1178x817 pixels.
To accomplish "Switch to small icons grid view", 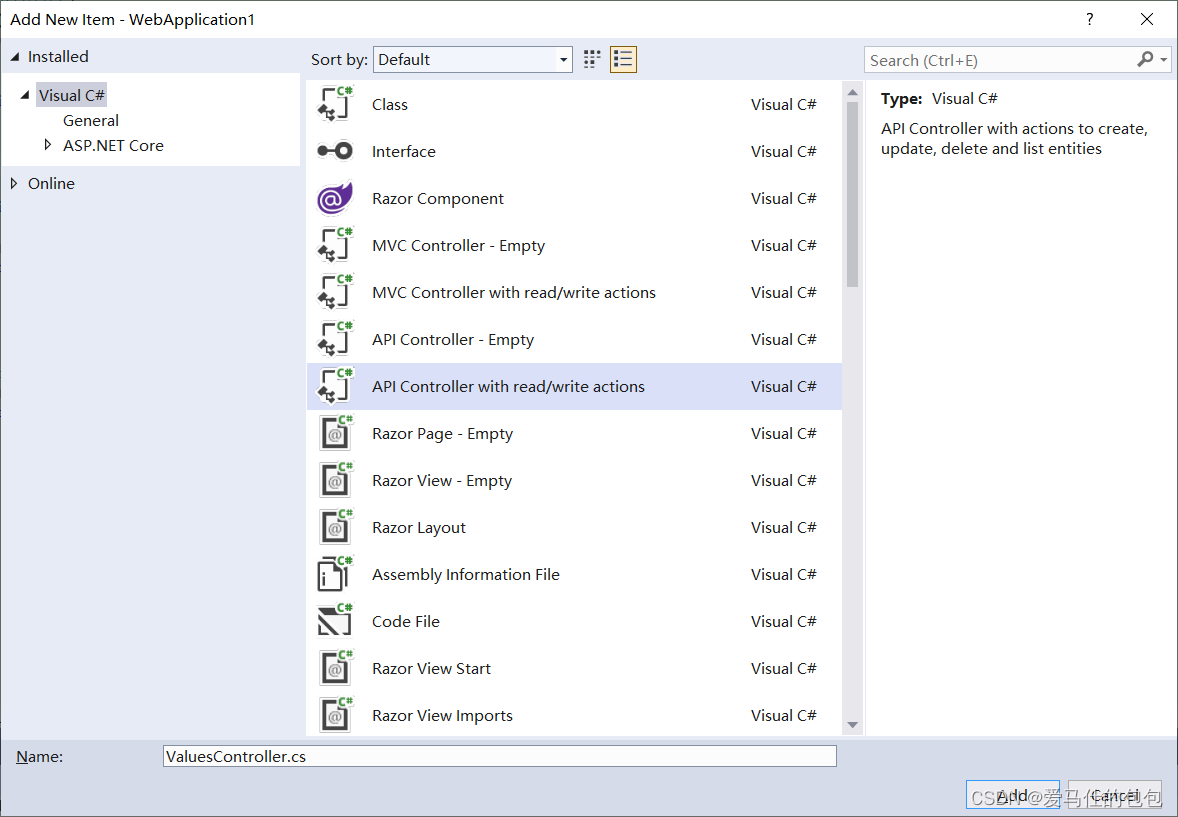I will pos(592,59).
